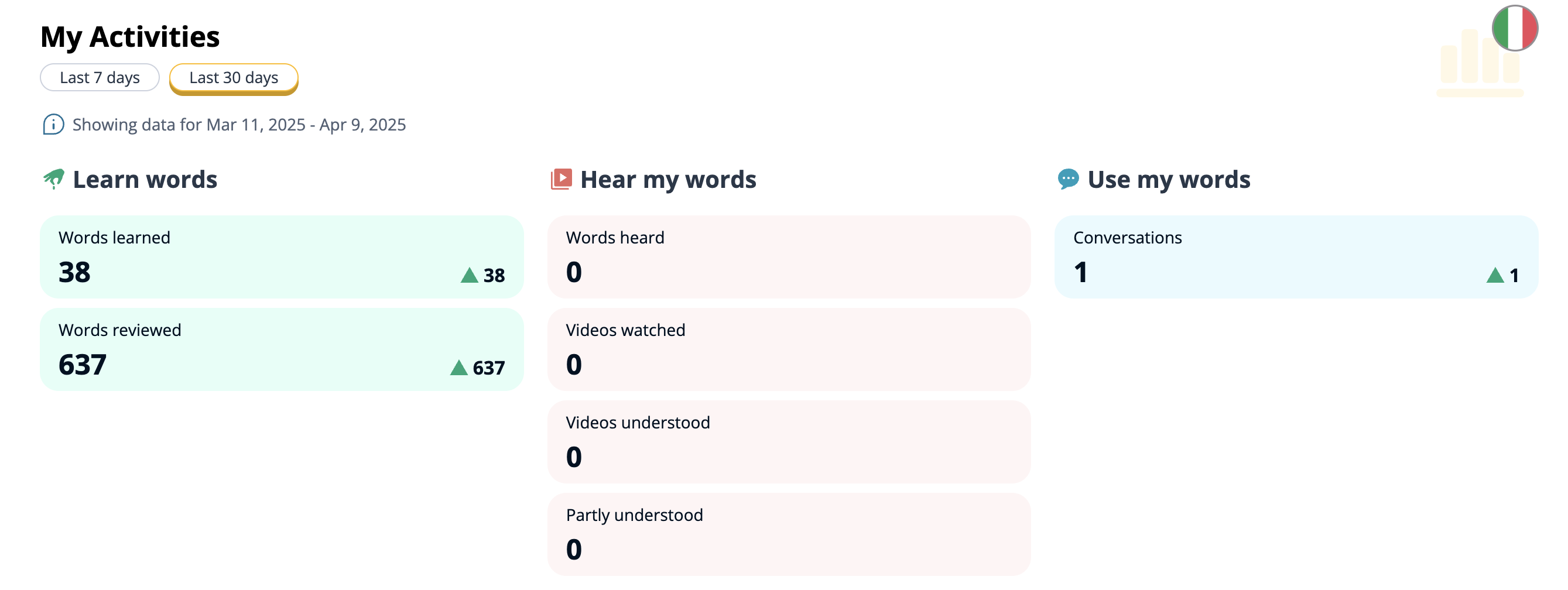The image size is (1568, 590).
Task: Open the Conversations stat card
Action: (x=1296, y=258)
